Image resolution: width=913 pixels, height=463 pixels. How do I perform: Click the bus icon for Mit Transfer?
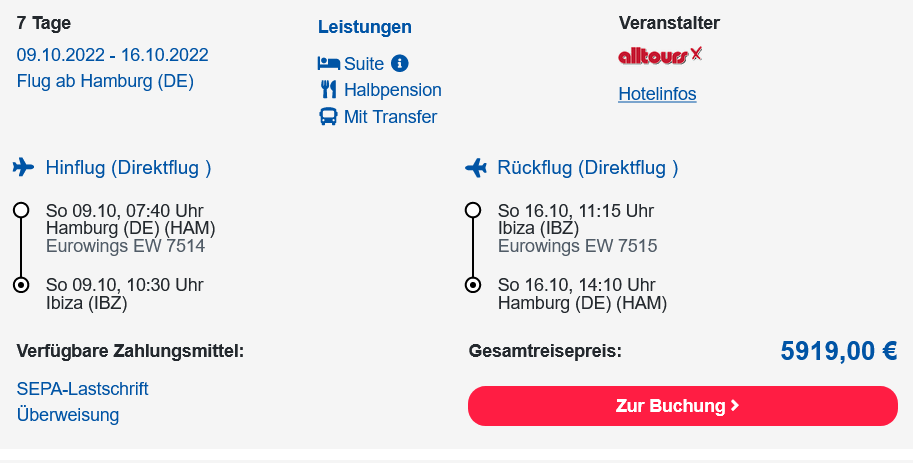tap(328, 116)
